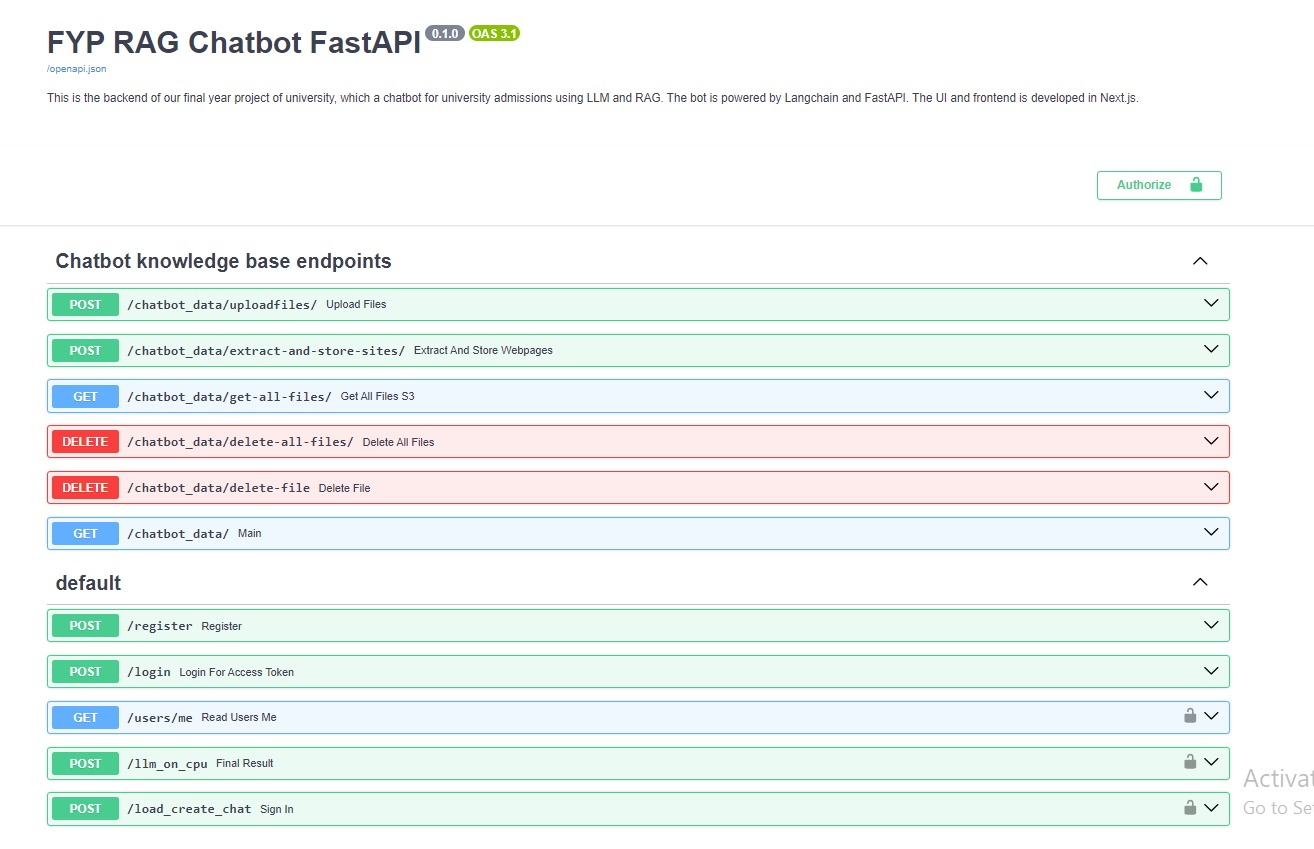The height and width of the screenshot is (849, 1314).
Task: Click the lock icon on /llm_on_cpu
Action: point(1190,761)
